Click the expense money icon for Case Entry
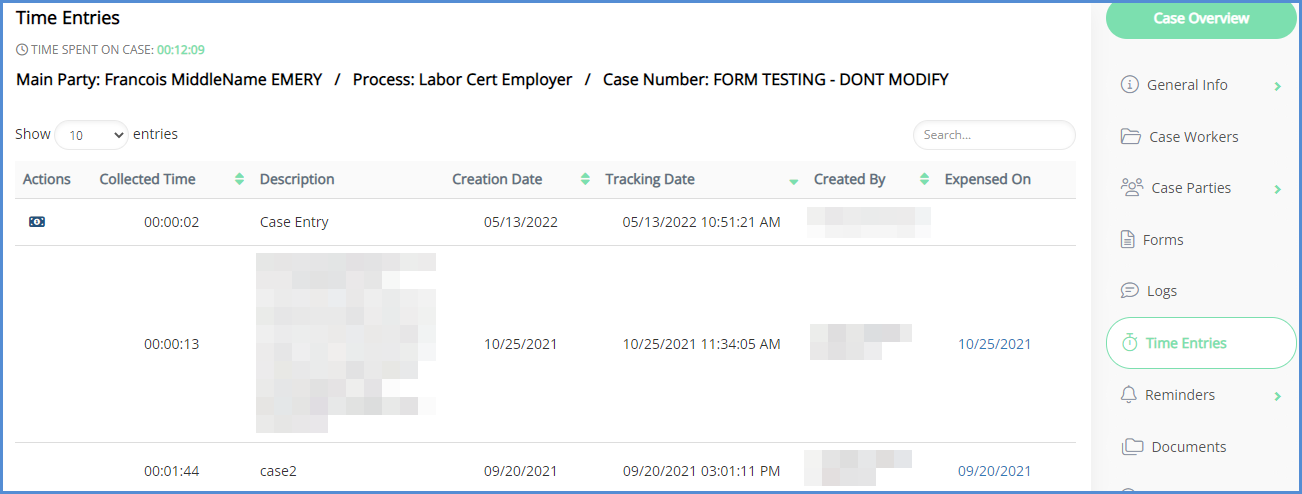Viewport: 1302px width, 494px height. click(x=37, y=222)
